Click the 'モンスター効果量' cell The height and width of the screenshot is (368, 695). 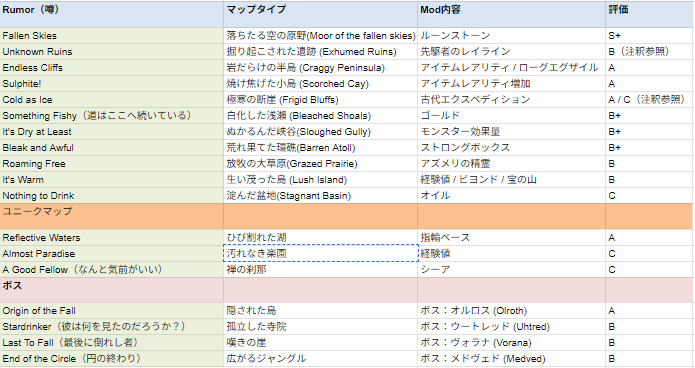[511, 132]
